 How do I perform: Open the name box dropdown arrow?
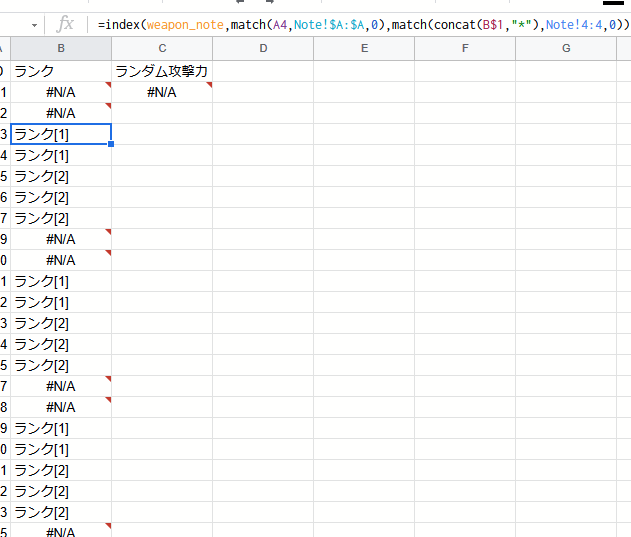coord(34,25)
